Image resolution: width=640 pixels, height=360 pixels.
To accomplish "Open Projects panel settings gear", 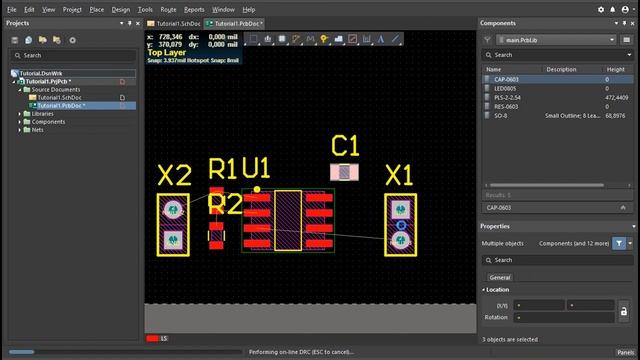I will tap(73, 40).
